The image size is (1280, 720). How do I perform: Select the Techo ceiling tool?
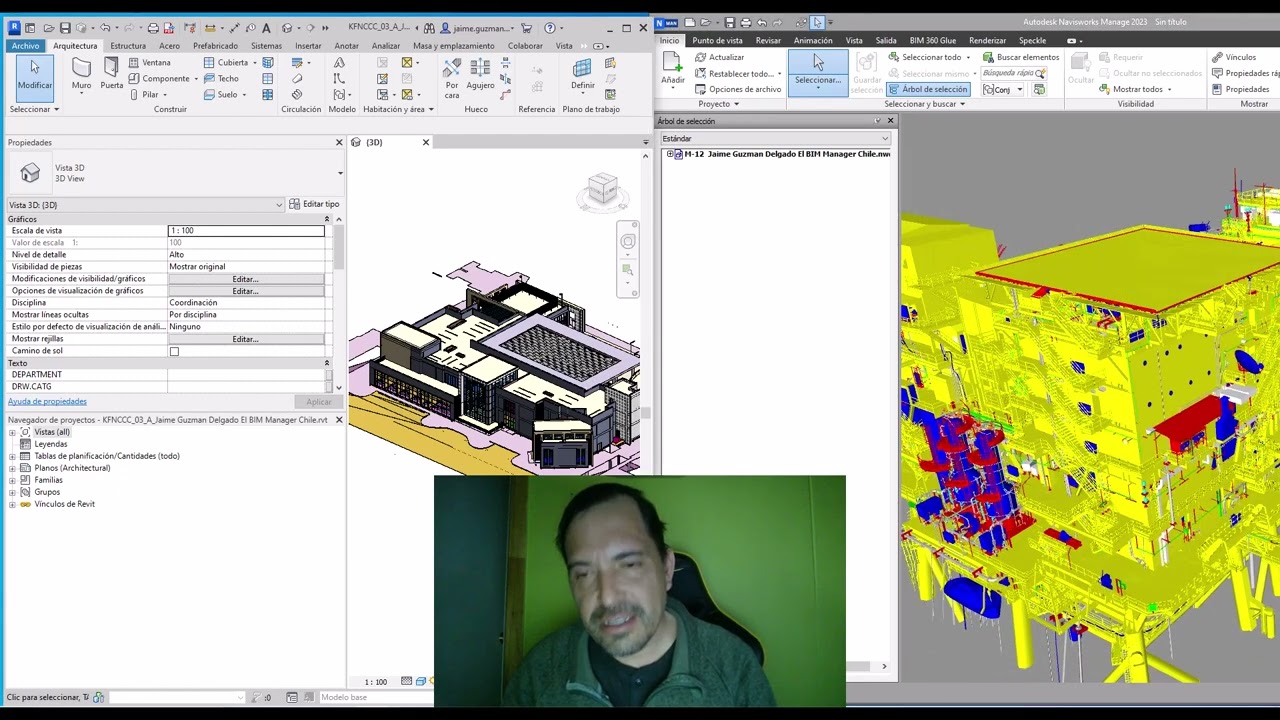click(x=221, y=78)
